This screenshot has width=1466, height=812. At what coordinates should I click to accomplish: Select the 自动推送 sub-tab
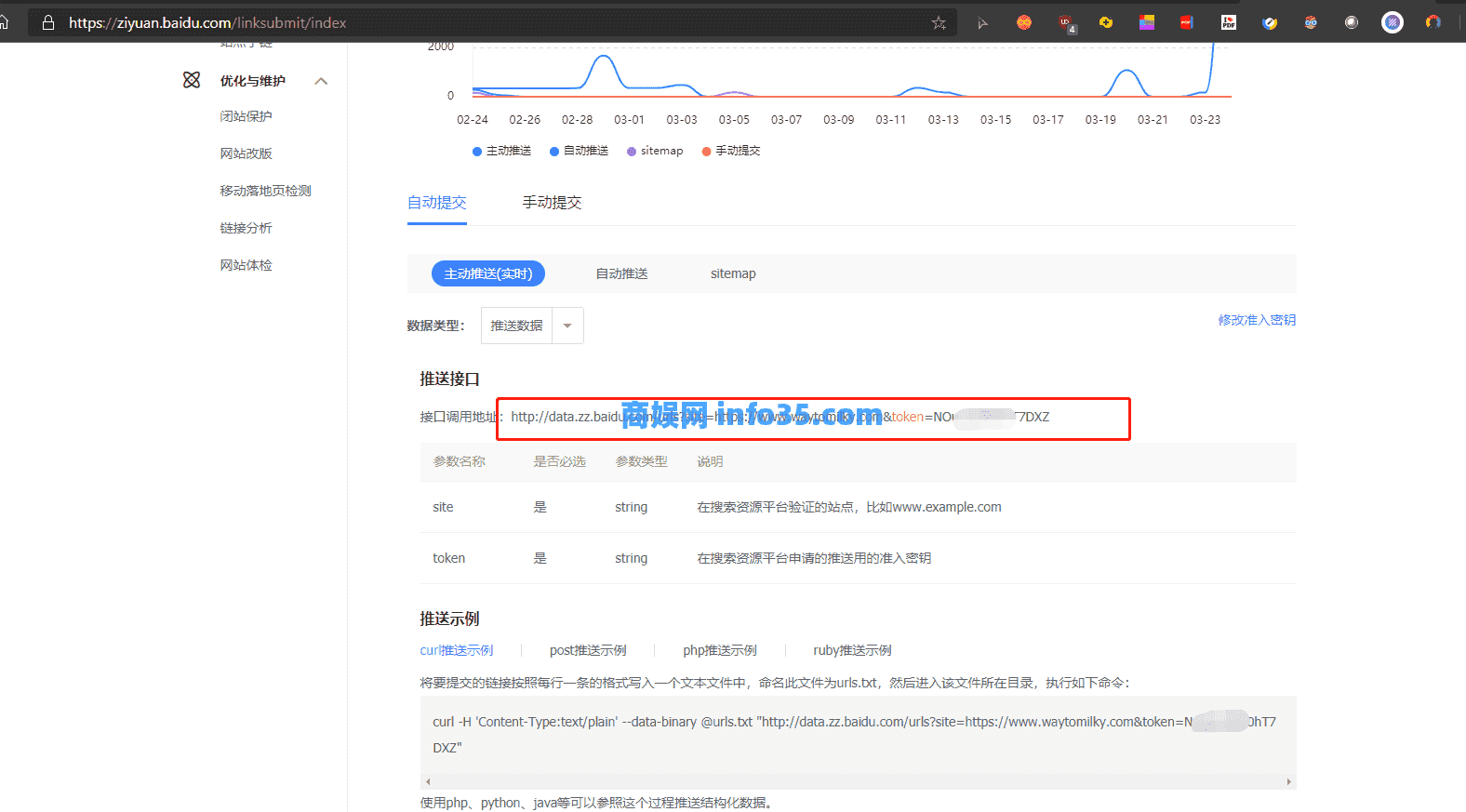[622, 273]
